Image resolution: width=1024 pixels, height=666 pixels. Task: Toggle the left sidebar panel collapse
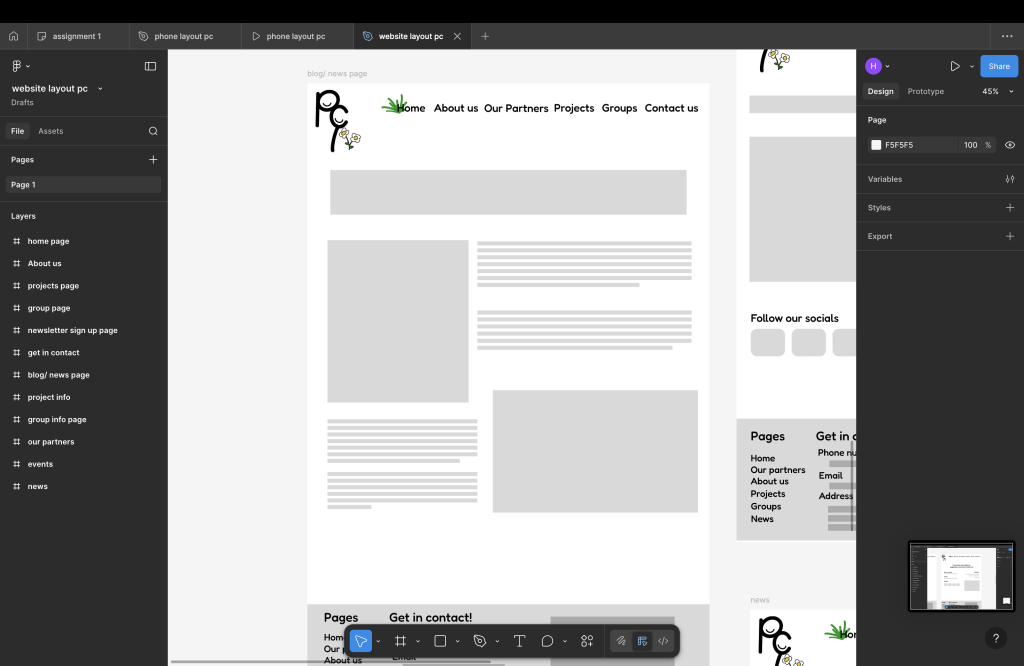[x=150, y=66]
